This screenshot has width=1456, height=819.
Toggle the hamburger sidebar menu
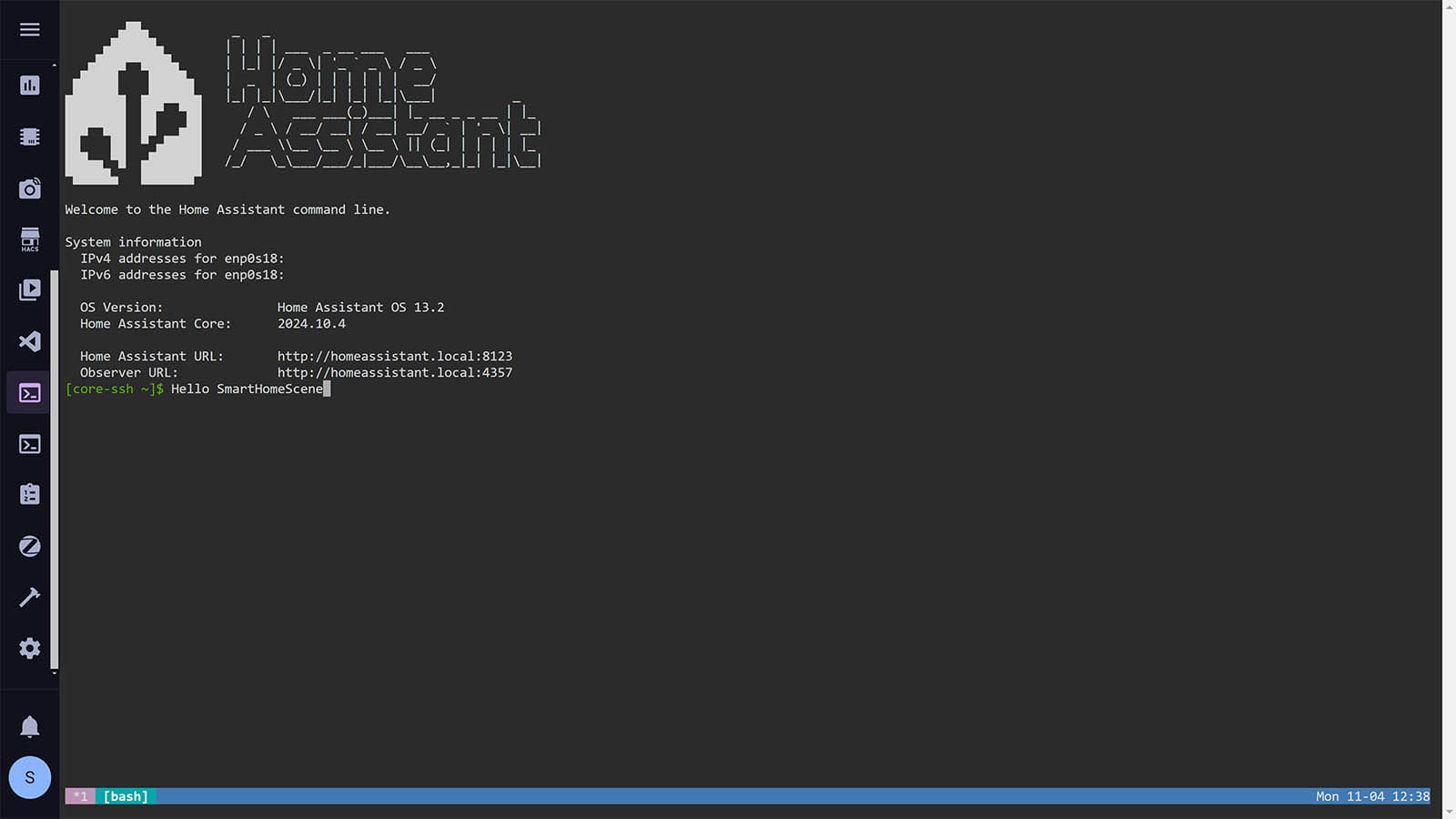[30, 30]
